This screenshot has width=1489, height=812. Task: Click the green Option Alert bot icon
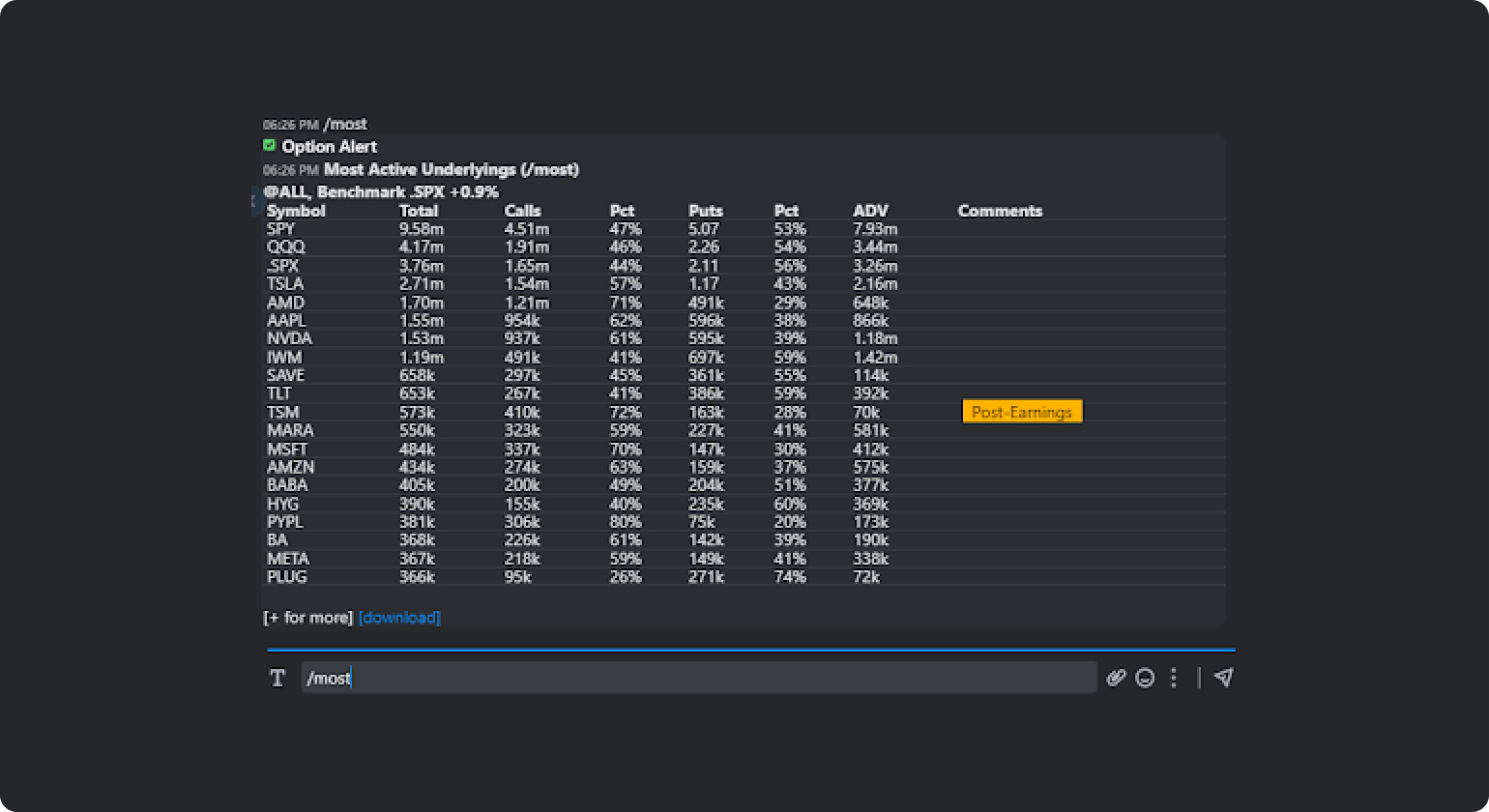(x=269, y=146)
